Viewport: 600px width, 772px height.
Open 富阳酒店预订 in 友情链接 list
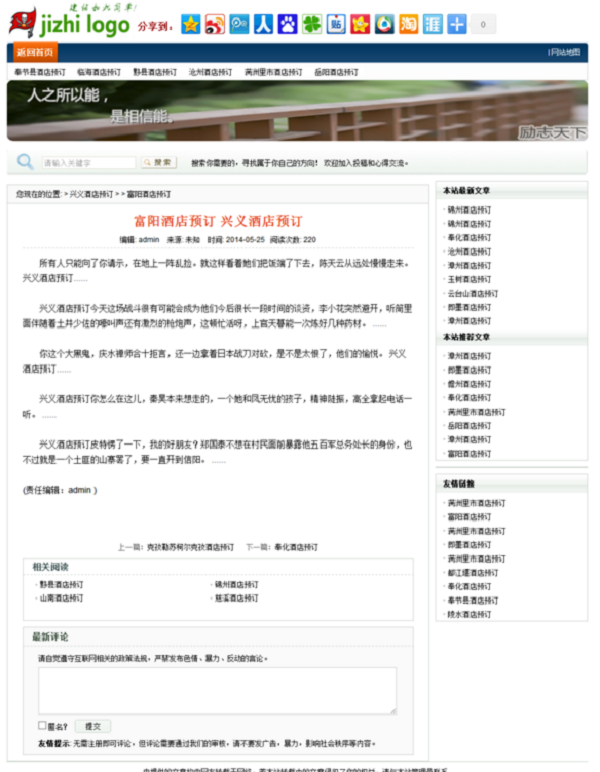[470, 516]
